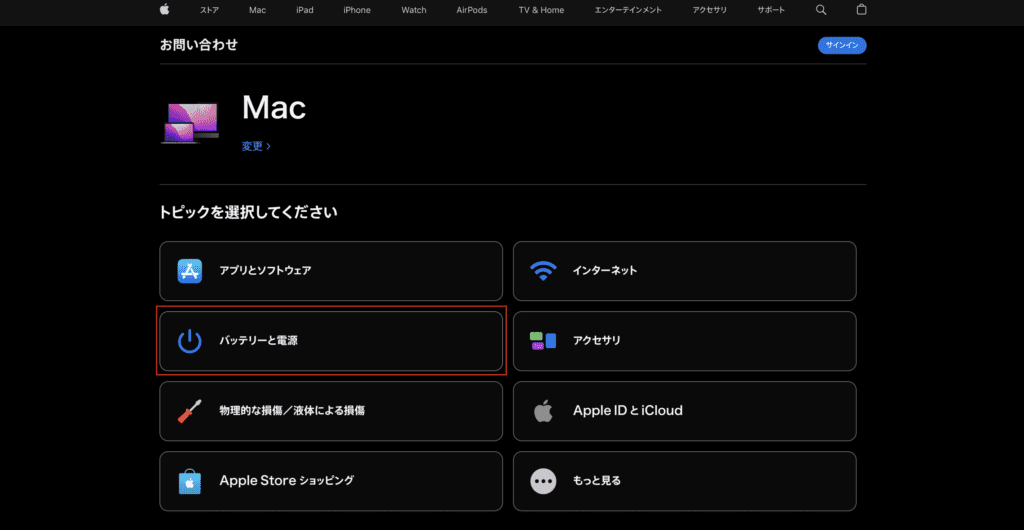Click the お問い合わせ page title
Screen dimensions: 1024x530
(199, 45)
